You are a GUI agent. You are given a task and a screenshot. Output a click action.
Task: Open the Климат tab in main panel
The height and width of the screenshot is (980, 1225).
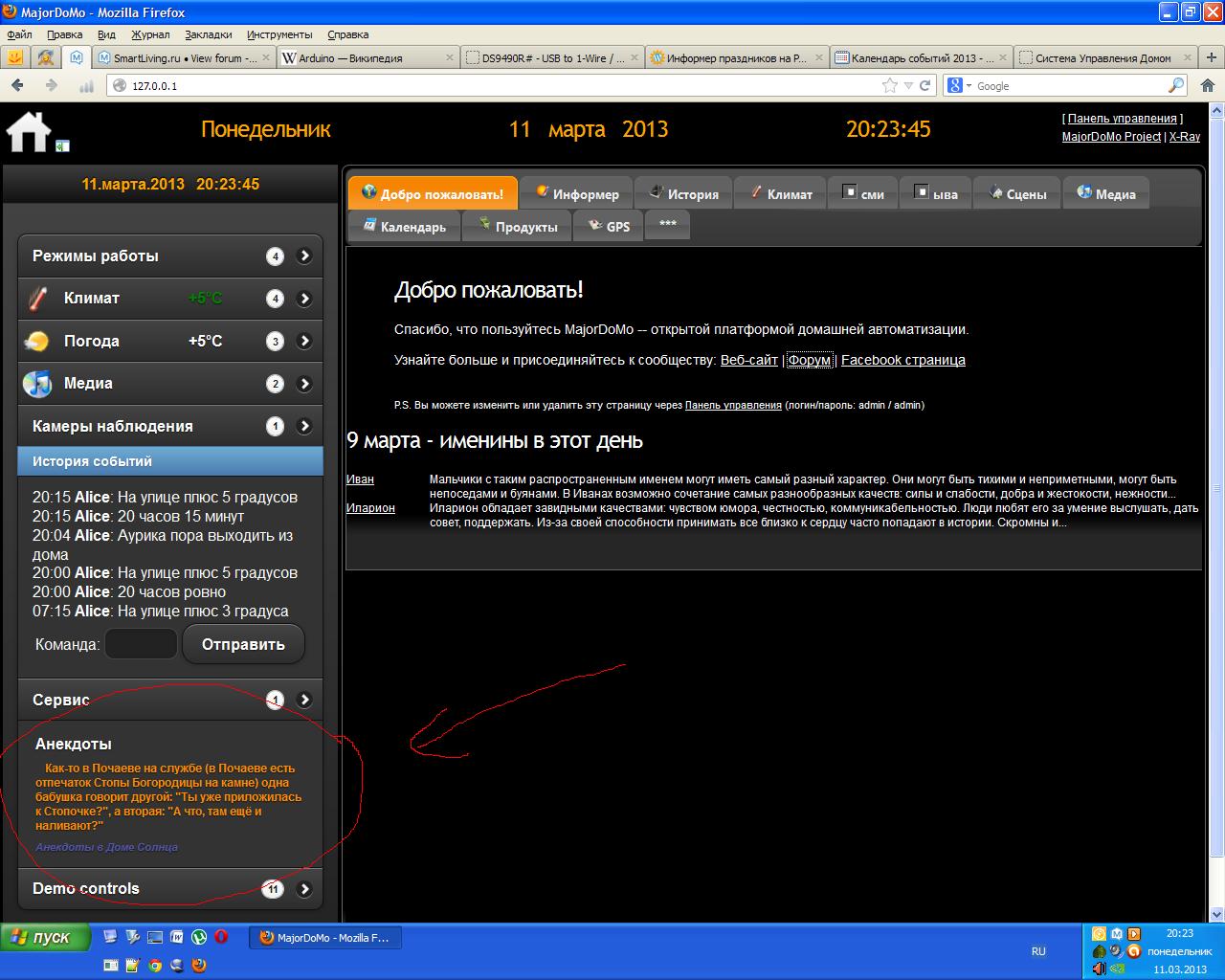point(780,193)
